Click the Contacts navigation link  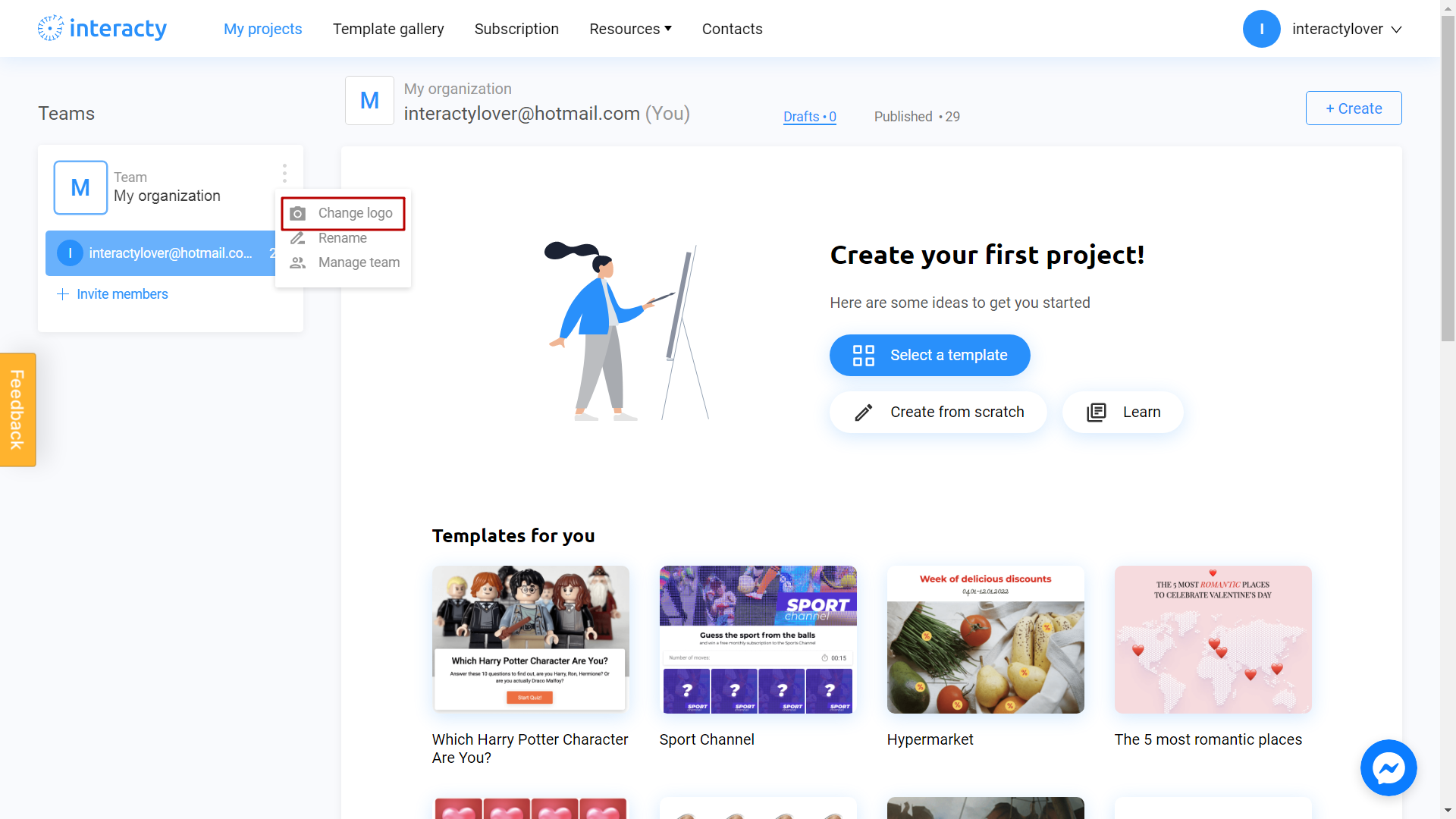pyautogui.click(x=732, y=28)
